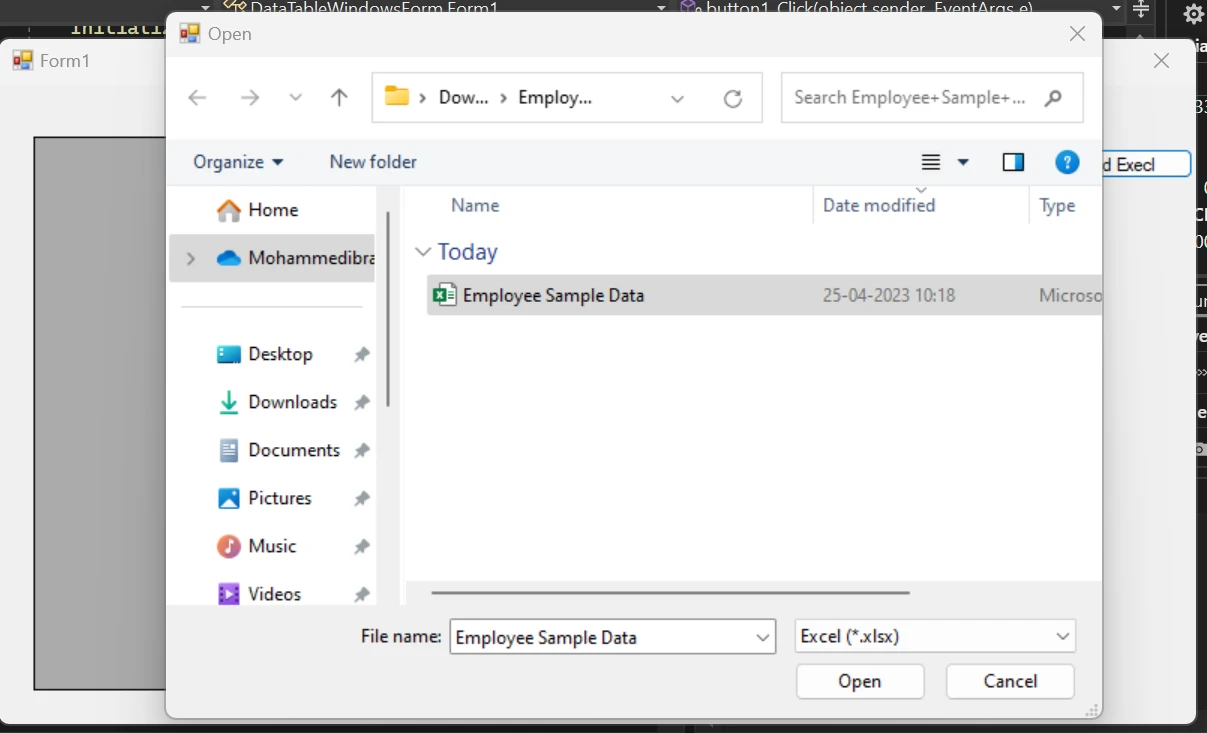Select the Employee Sample Data Excel file
The height and width of the screenshot is (733, 1207).
[x=553, y=296]
